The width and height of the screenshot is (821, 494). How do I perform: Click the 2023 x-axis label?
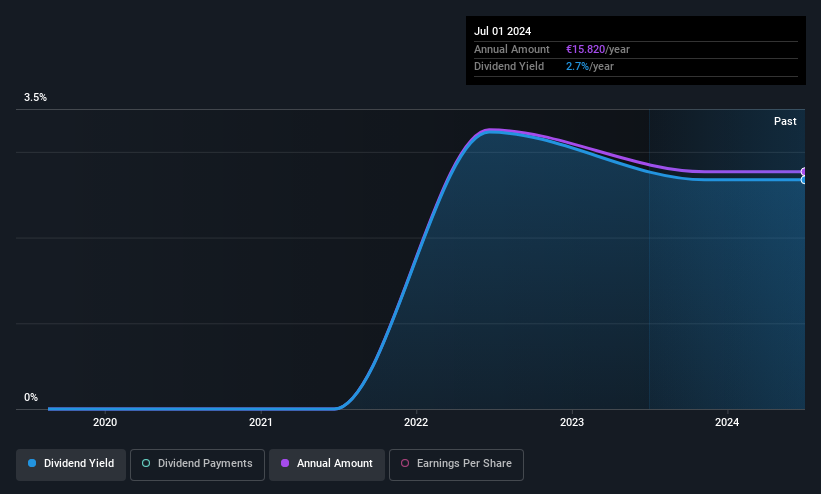pyautogui.click(x=572, y=422)
